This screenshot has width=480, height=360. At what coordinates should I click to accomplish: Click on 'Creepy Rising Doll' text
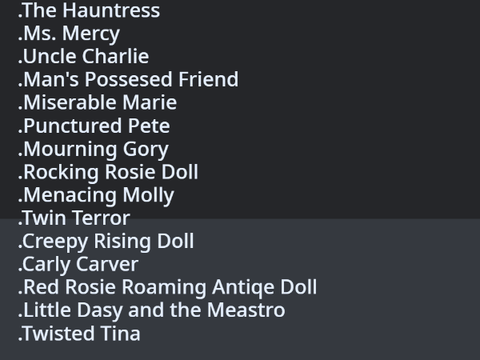coord(106,242)
